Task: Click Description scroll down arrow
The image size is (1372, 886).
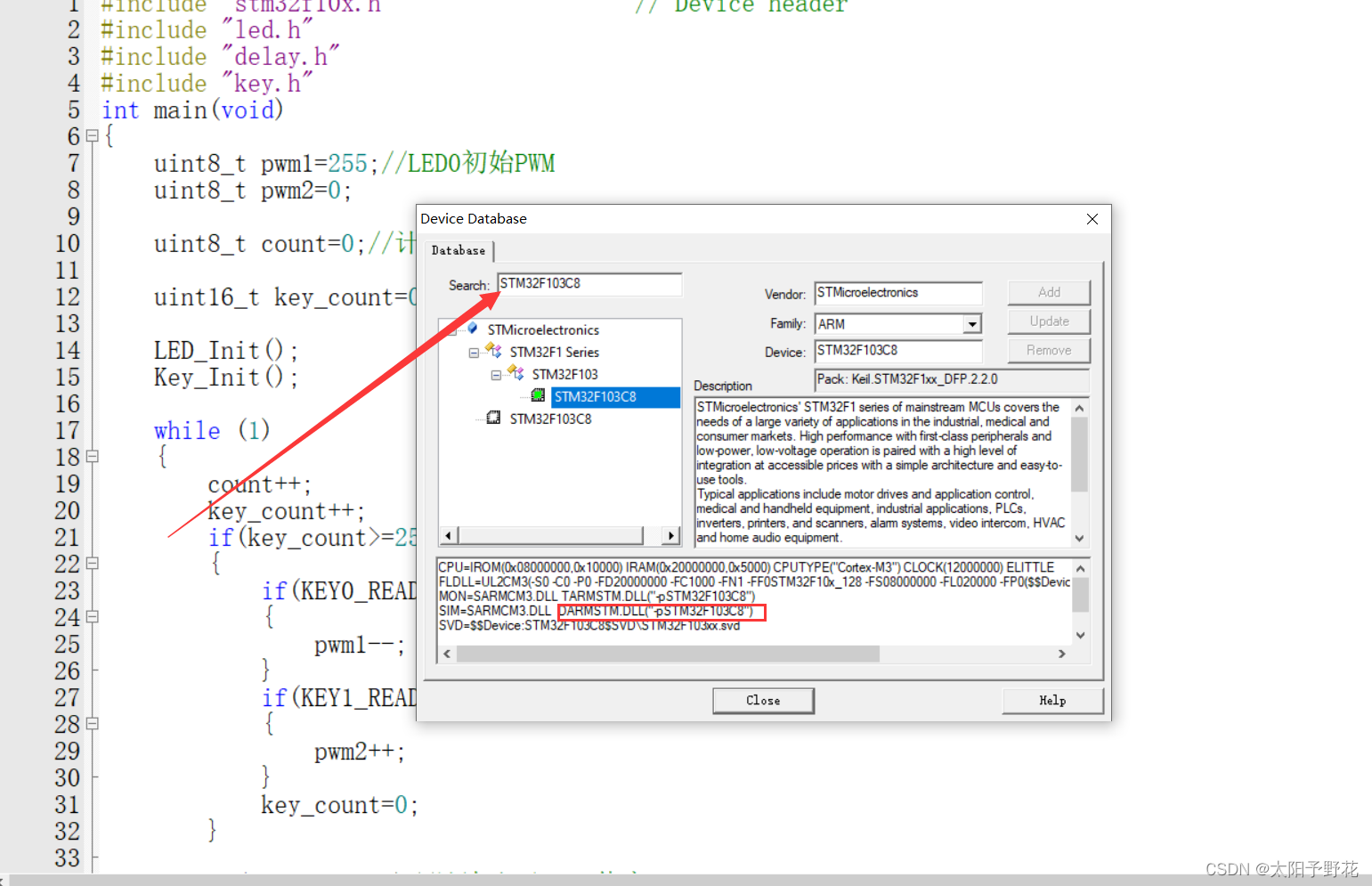Action: [x=1079, y=538]
